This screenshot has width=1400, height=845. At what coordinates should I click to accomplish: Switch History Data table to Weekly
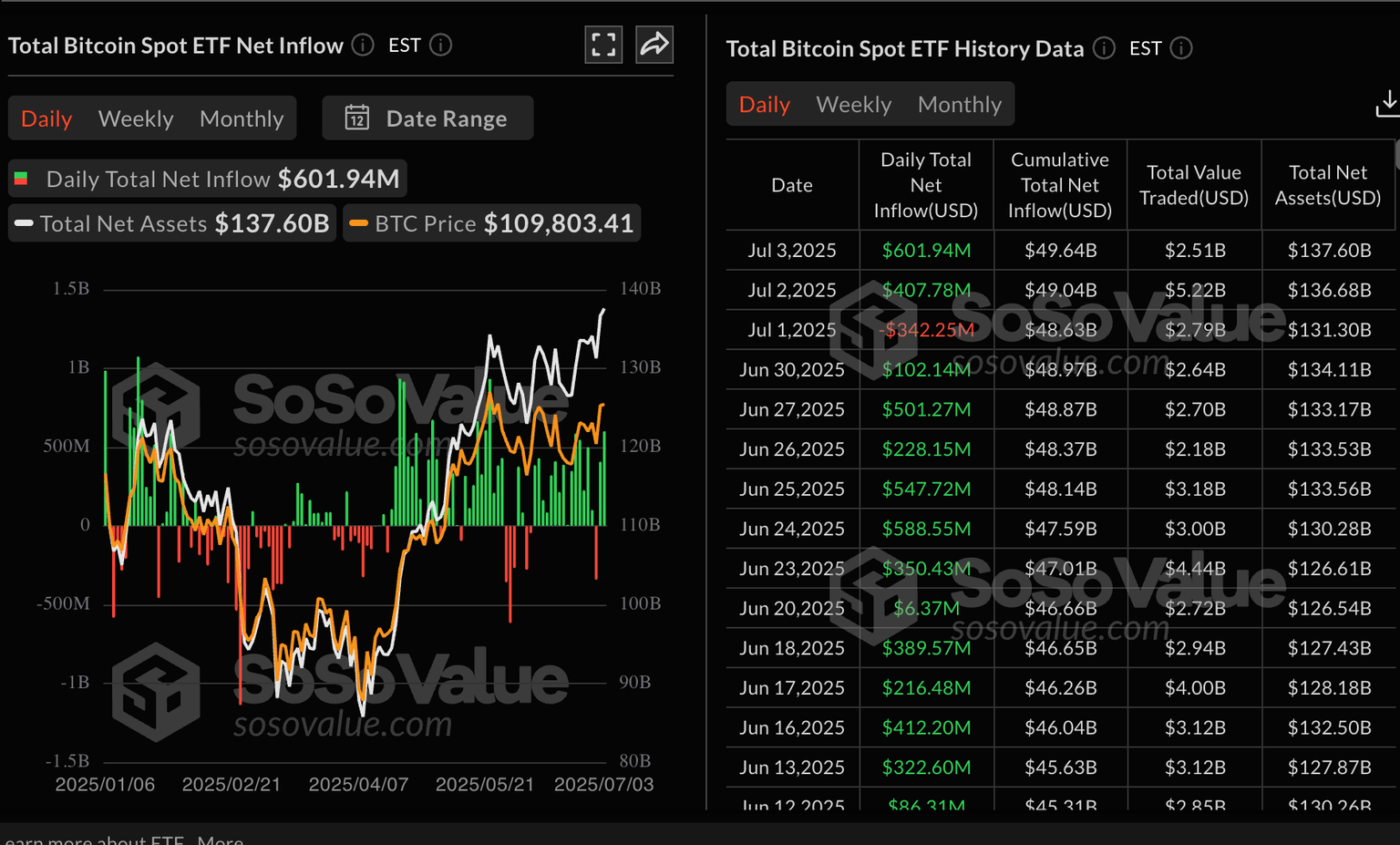coord(854,105)
